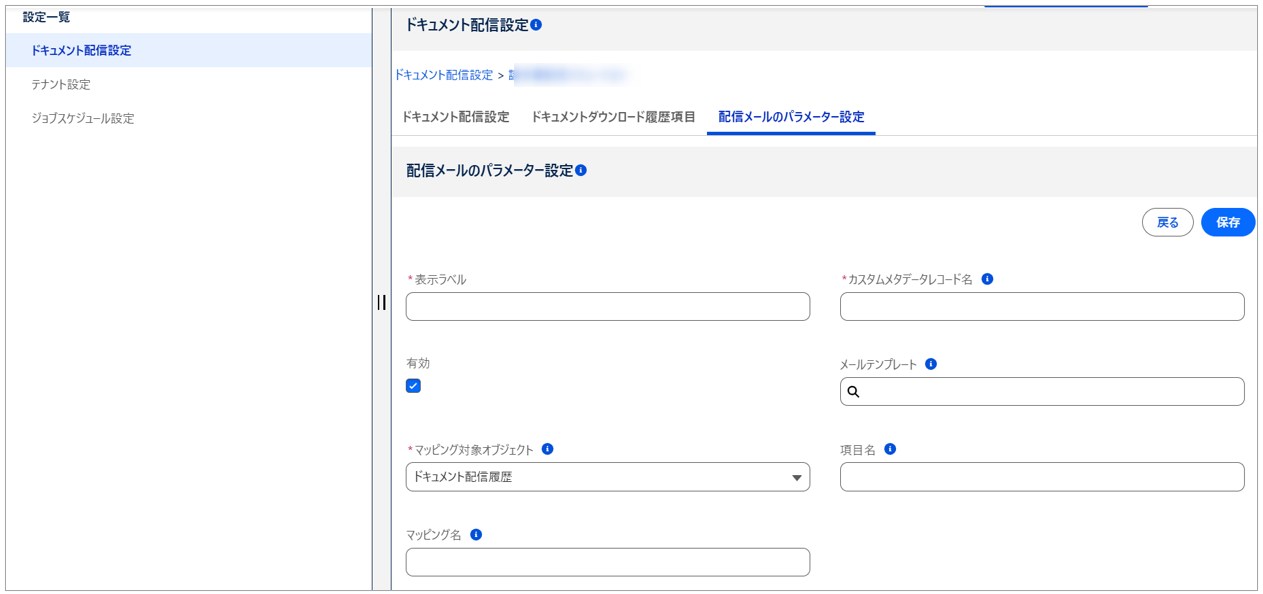Select 配信メールのパラメーター設定 tab

791,117
